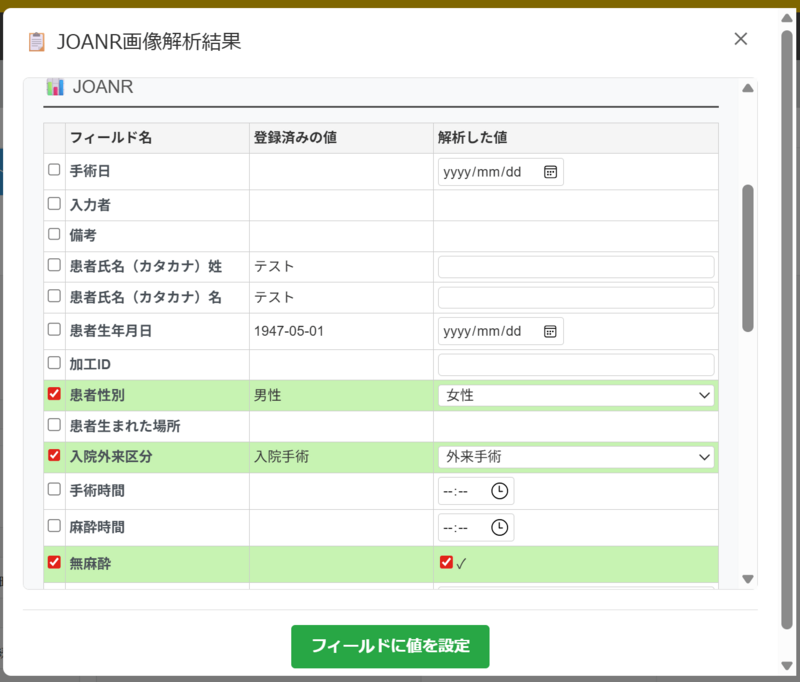The image size is (800, 682).
Task: Click analyzed value field for カタカナ名
Action: pyautogui.click(x=576, y=298)
